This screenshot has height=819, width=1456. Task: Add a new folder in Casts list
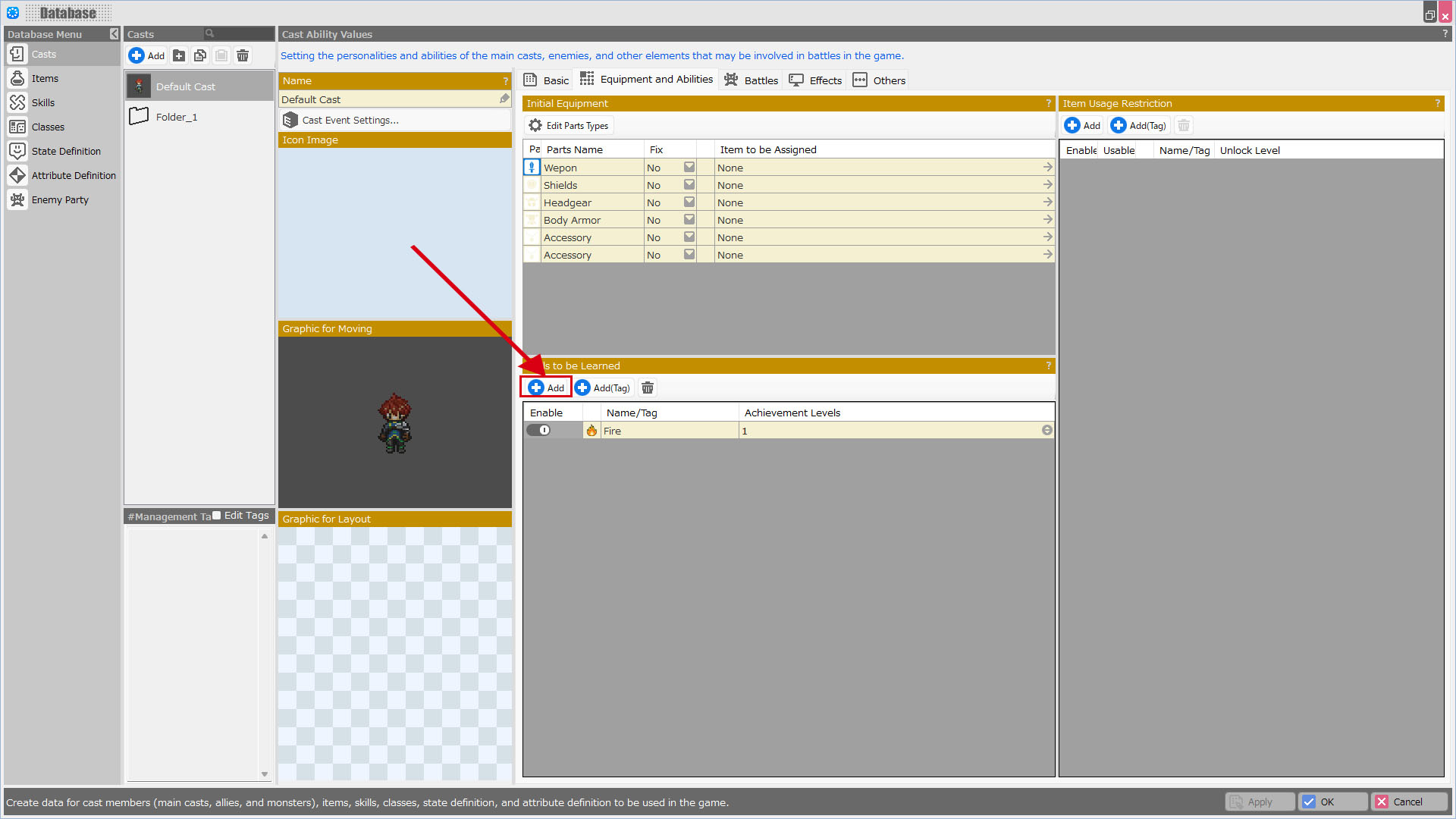coord(179,55)
